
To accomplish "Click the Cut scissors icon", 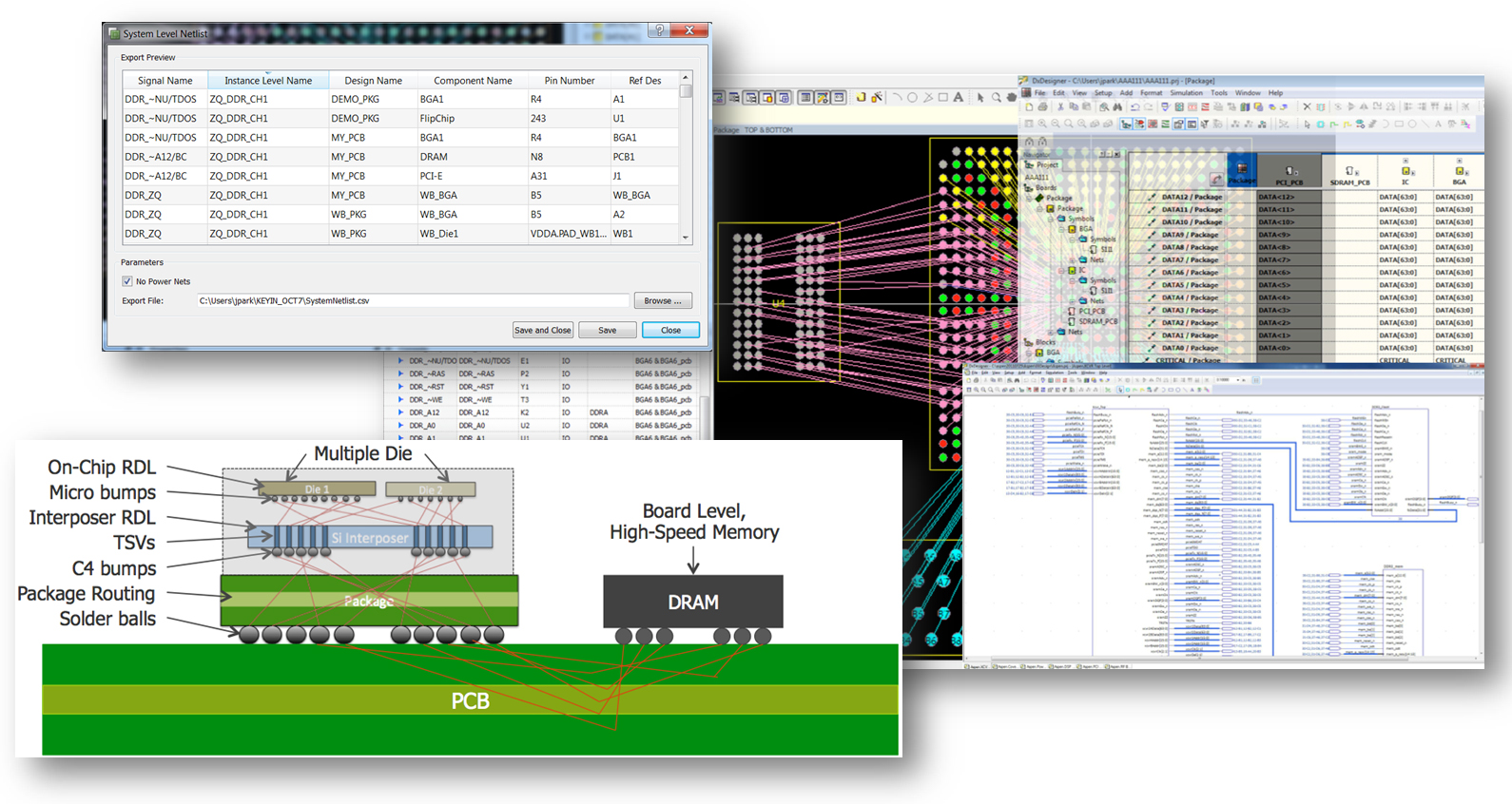I will pos(1061,107).
